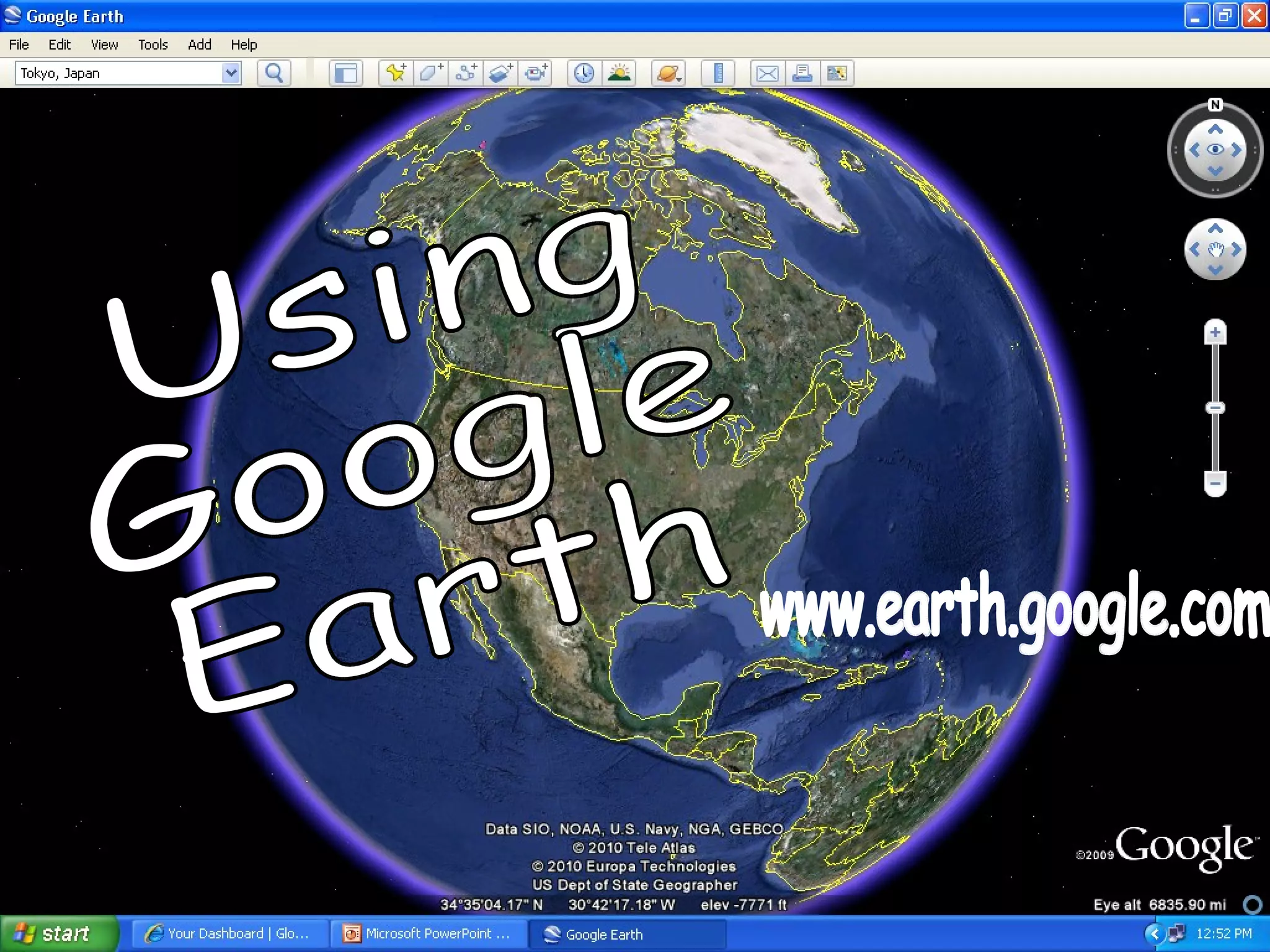This screenshot has height=952, width=1270.
Task: Click the search magnifier button
Action: pyautogui.click(x=274, y=73)
